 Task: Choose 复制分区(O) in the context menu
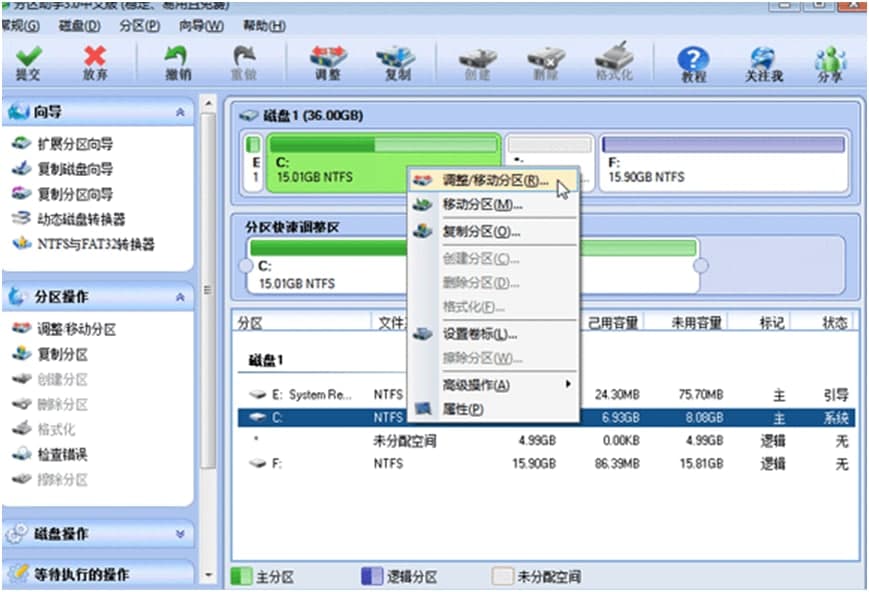[493, 231]
